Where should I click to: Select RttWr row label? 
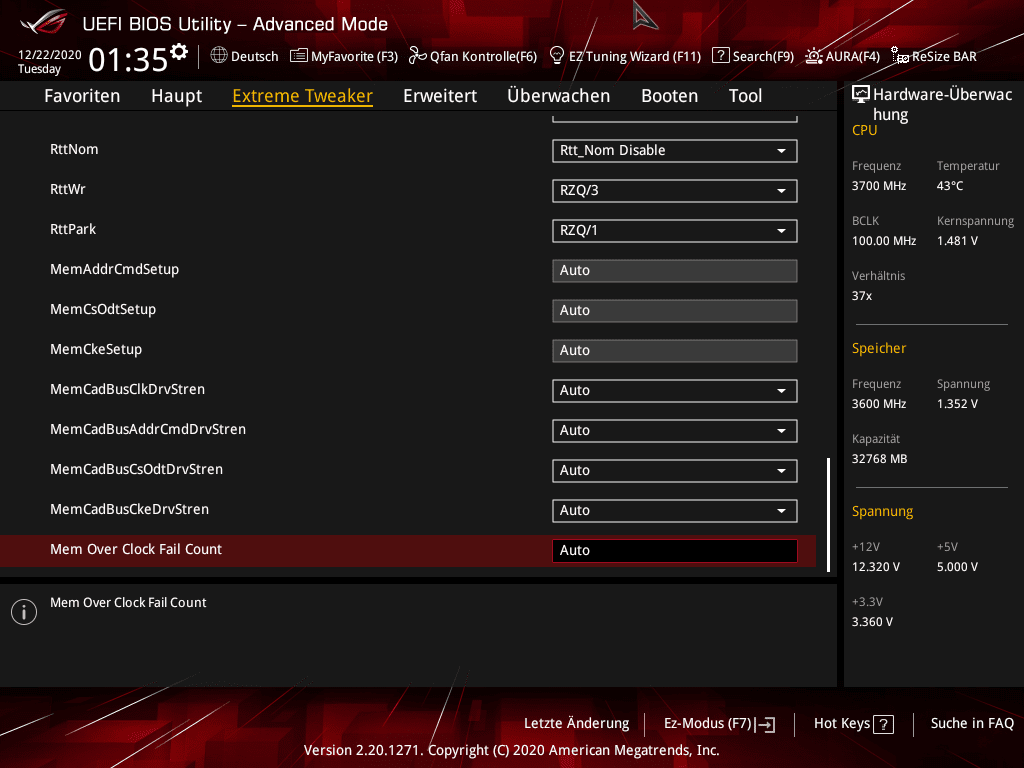[x=68, y=189]
